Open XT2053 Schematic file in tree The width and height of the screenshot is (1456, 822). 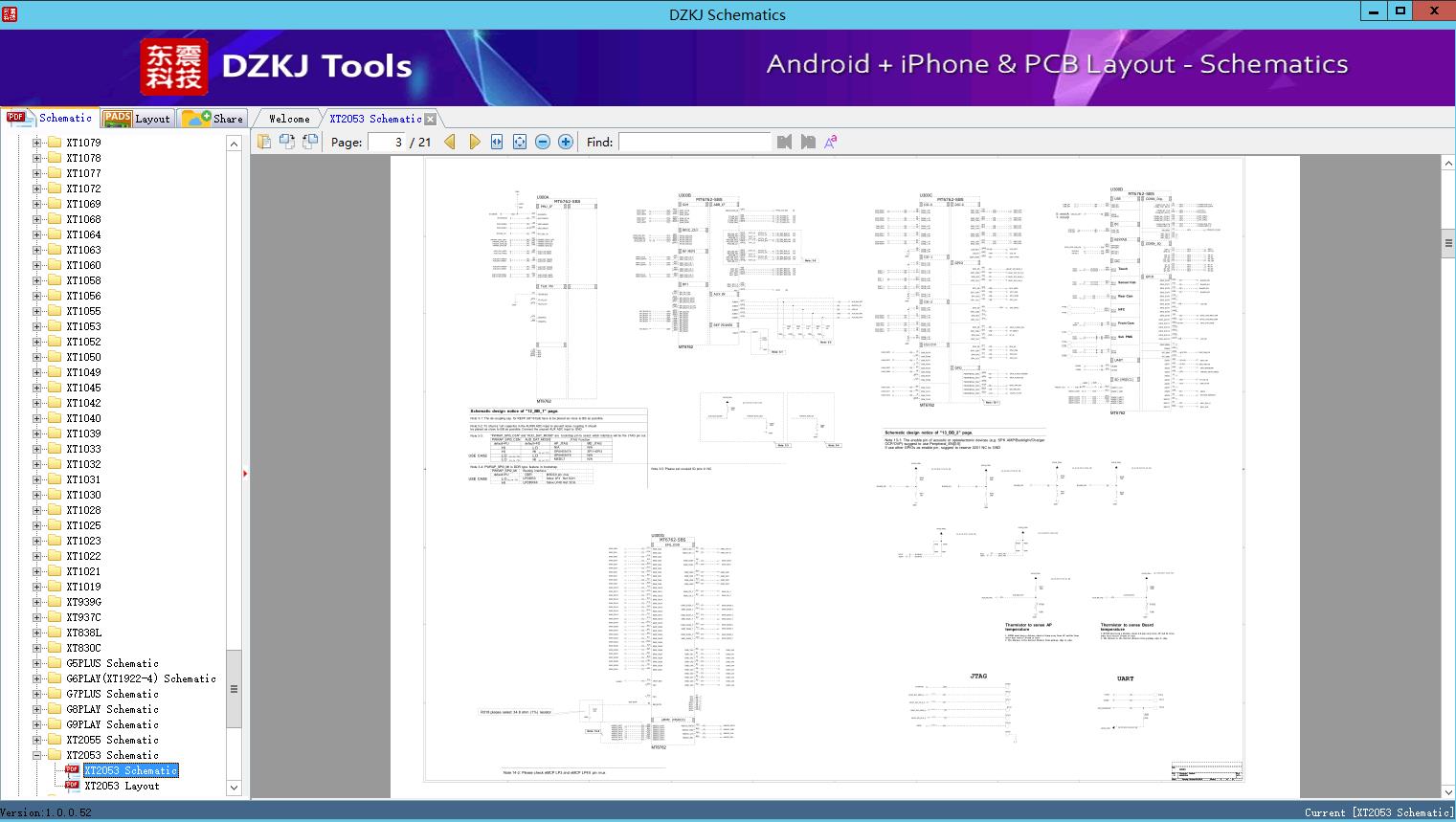click(131, 770)
